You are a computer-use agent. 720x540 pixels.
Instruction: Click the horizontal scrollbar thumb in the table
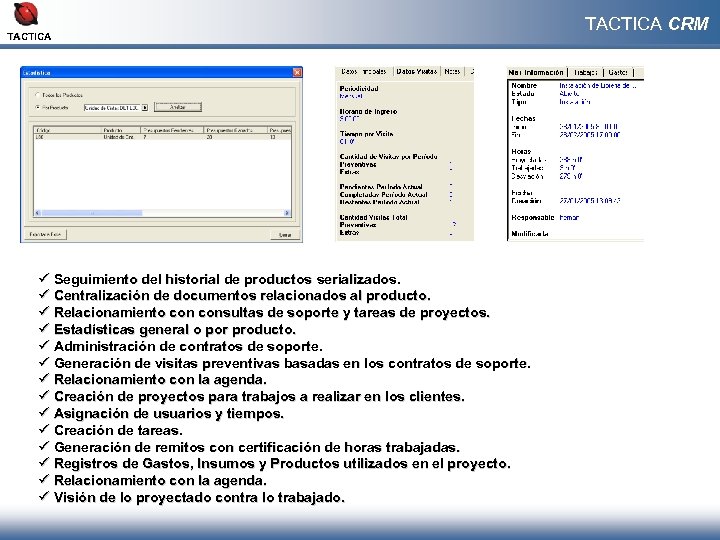tap(92, 213)
